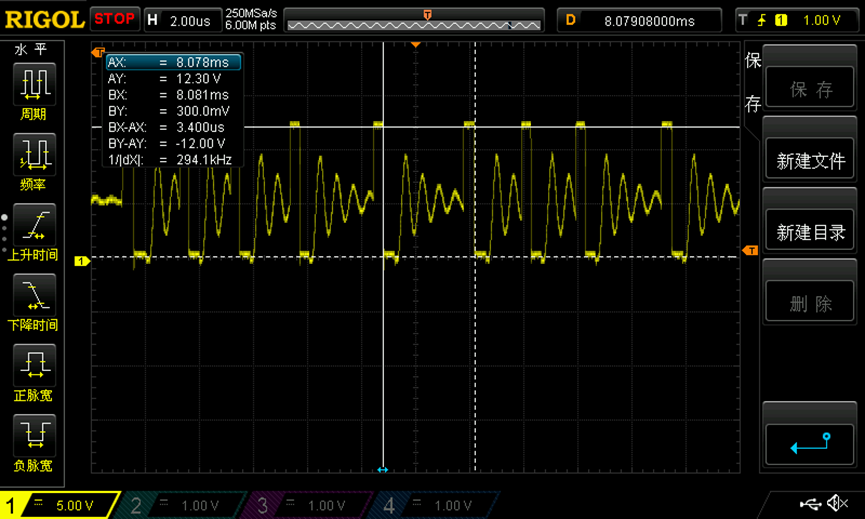Select the channel 3 tab
This screenshot has width=865, height=519.
click(306, 505)
